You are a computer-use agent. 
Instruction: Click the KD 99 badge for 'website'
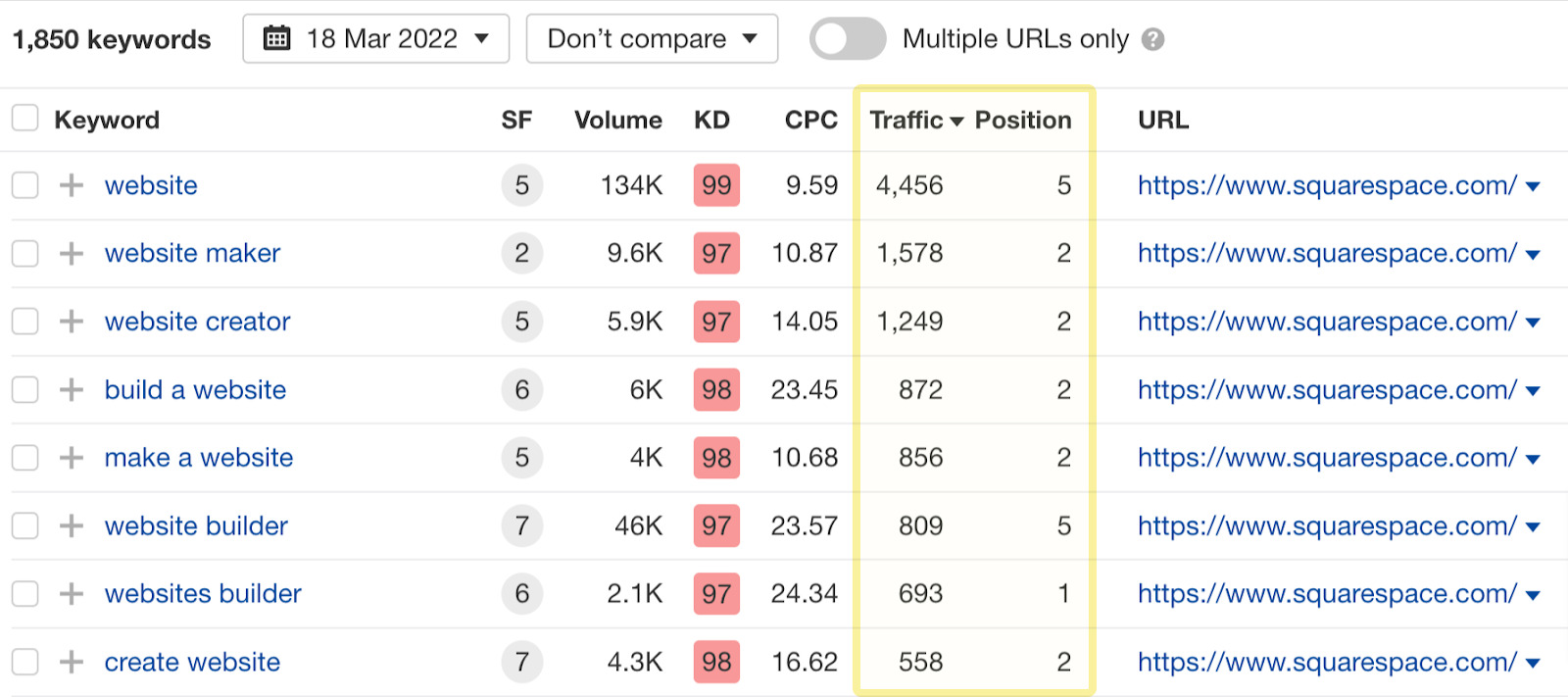(x=716, y=185)
